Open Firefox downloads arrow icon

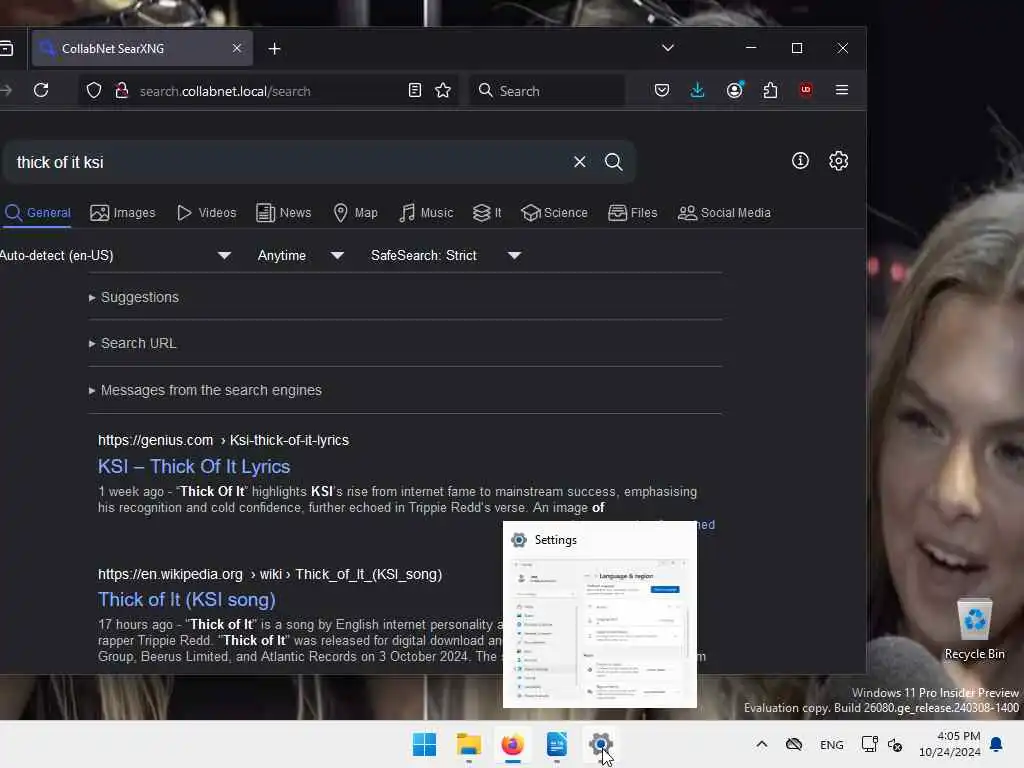coord(697,90)
